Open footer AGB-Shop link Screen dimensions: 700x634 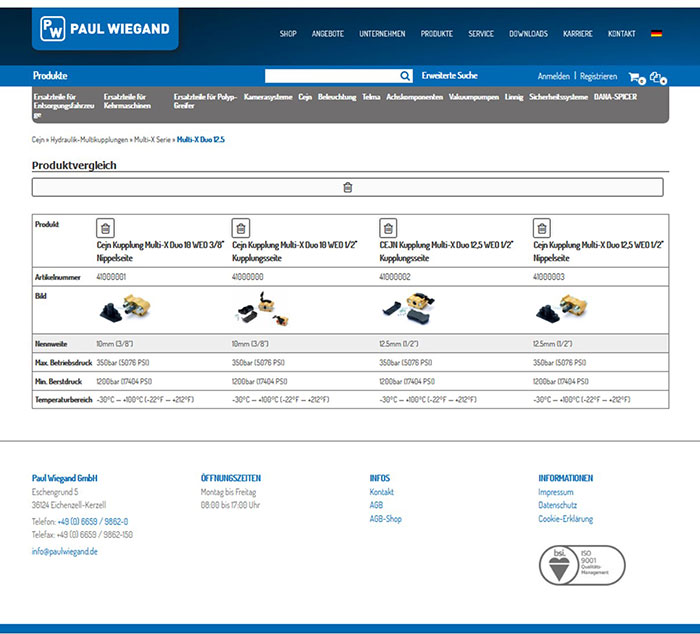(x=386, y=519)
